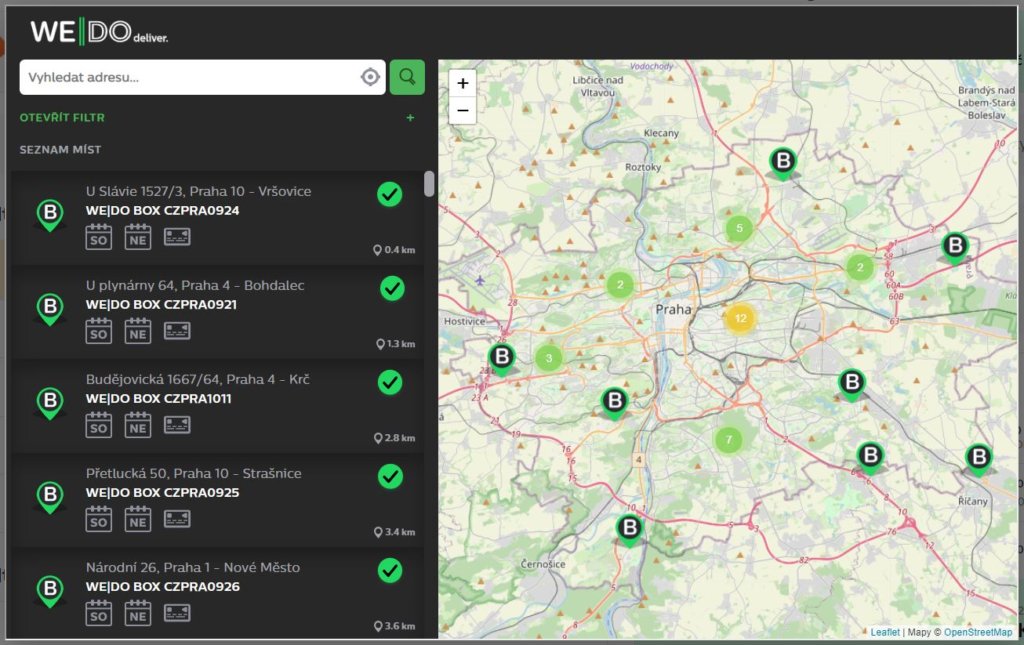Click the NE Sunday icon in CZPRA0926 row
This screenshot has height=645, width=1024.
pos(138,613)
